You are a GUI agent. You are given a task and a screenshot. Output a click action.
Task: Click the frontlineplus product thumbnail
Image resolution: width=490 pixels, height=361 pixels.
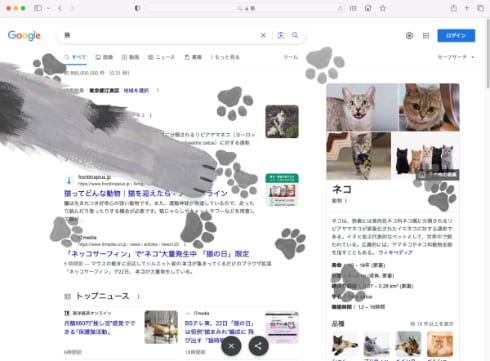click(x=282, y=190)
